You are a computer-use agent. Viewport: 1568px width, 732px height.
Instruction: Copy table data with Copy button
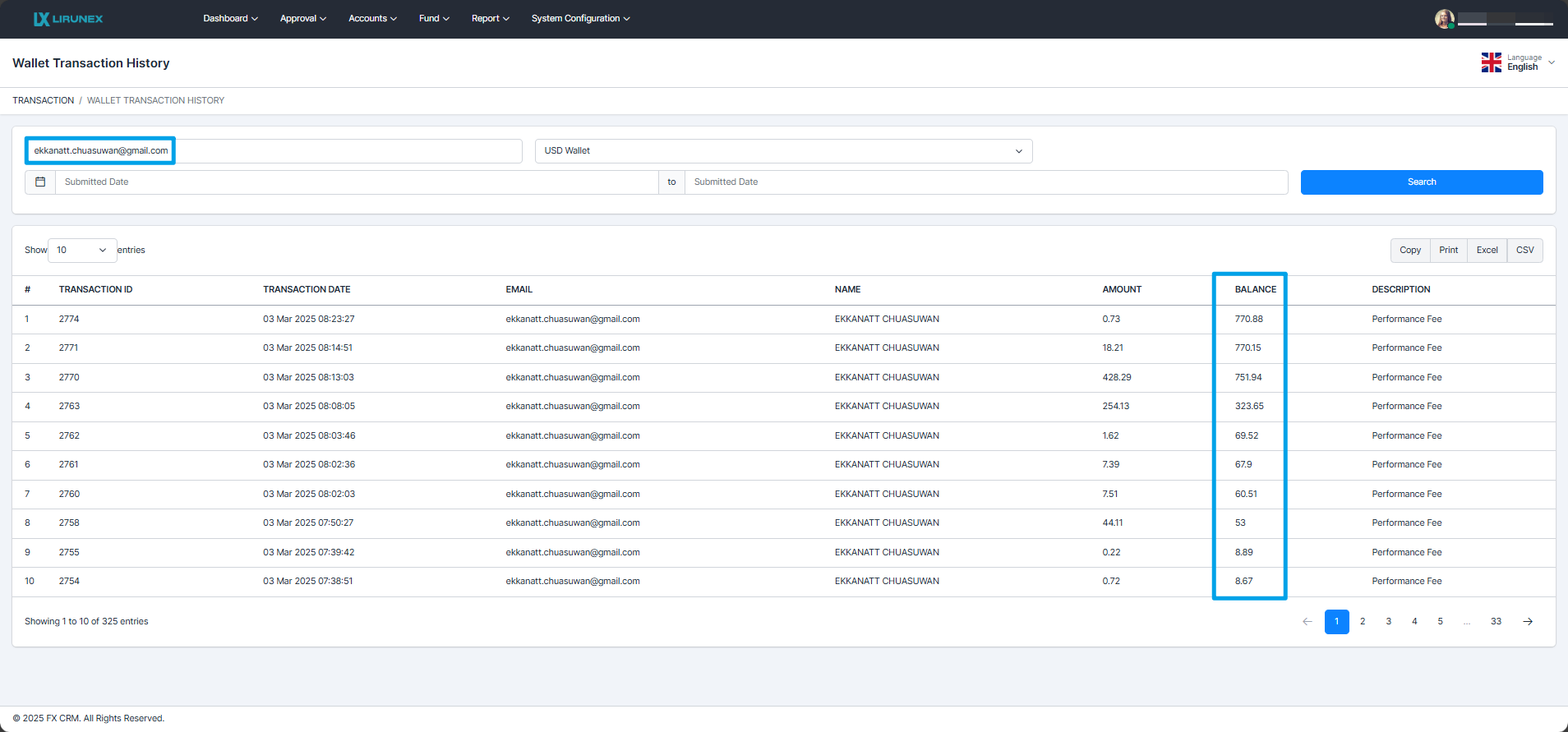point(1409,251)
